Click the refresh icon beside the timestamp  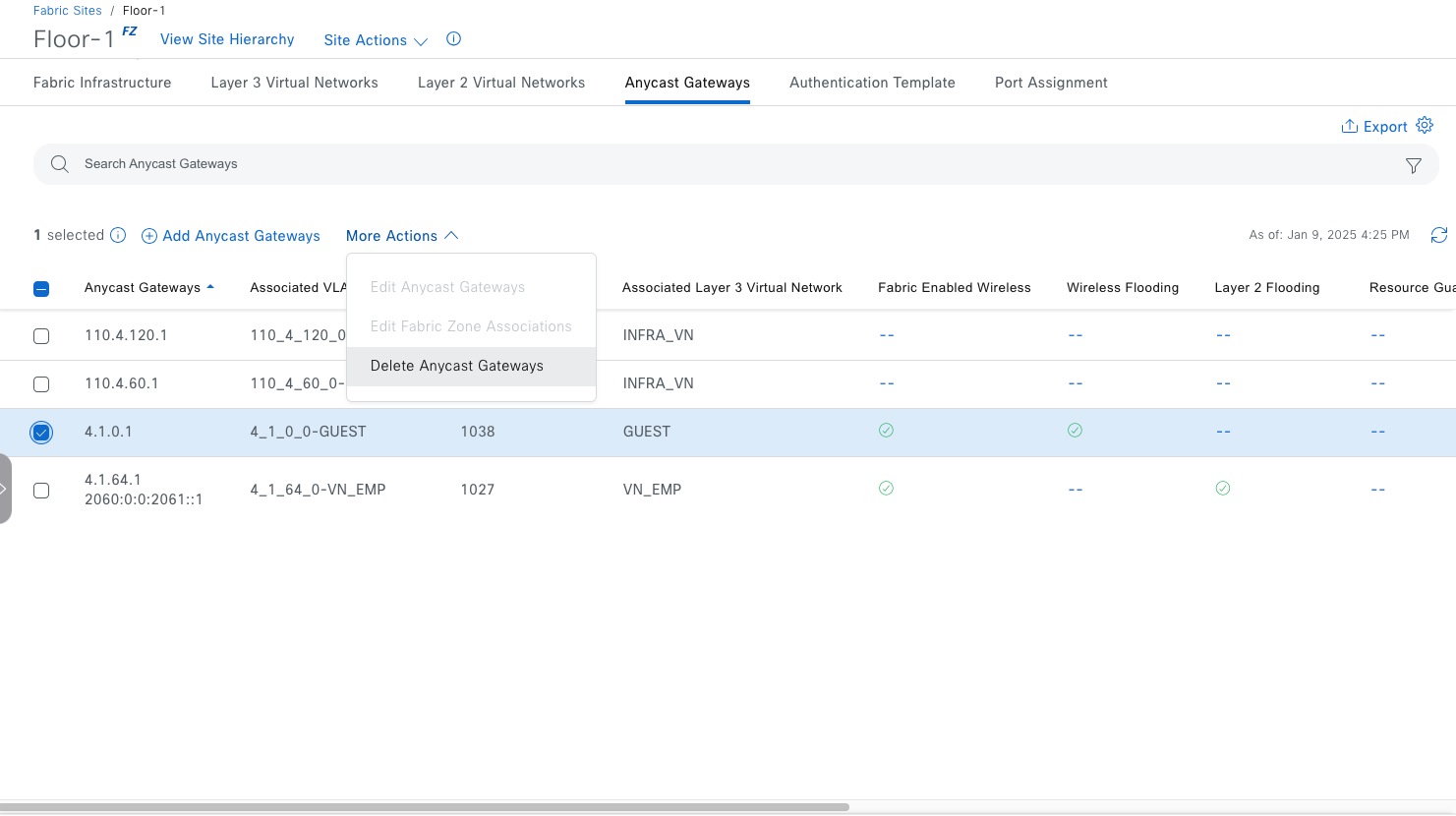1438,235
